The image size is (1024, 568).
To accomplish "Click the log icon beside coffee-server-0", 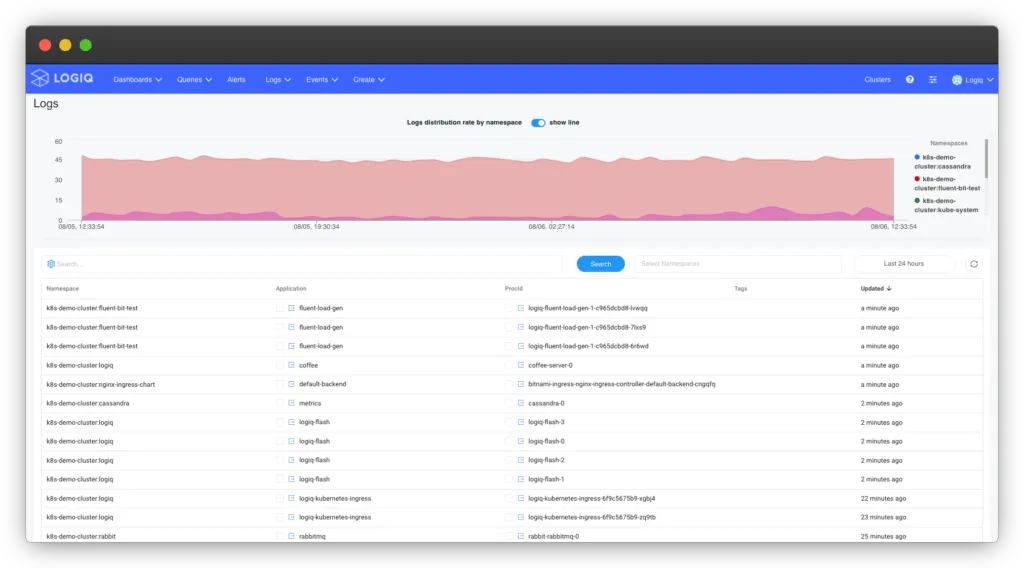I will coord(521,365).
